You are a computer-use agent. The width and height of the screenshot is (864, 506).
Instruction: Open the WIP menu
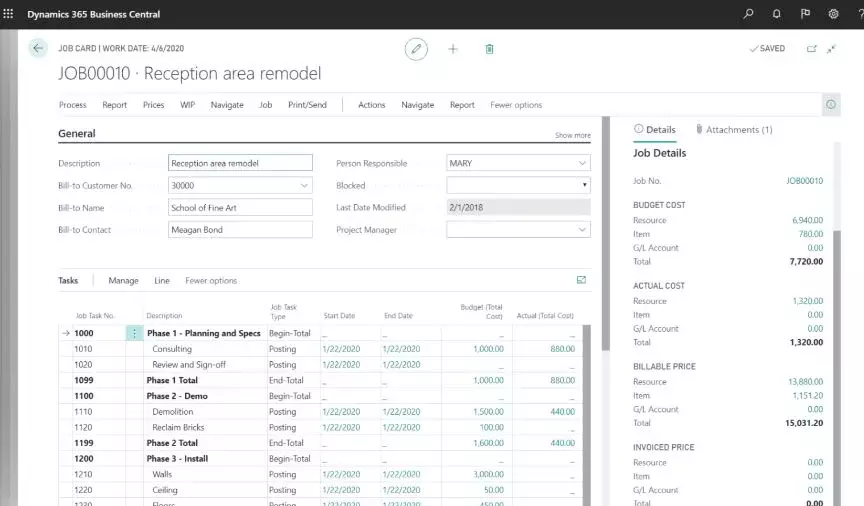(187, 105)
